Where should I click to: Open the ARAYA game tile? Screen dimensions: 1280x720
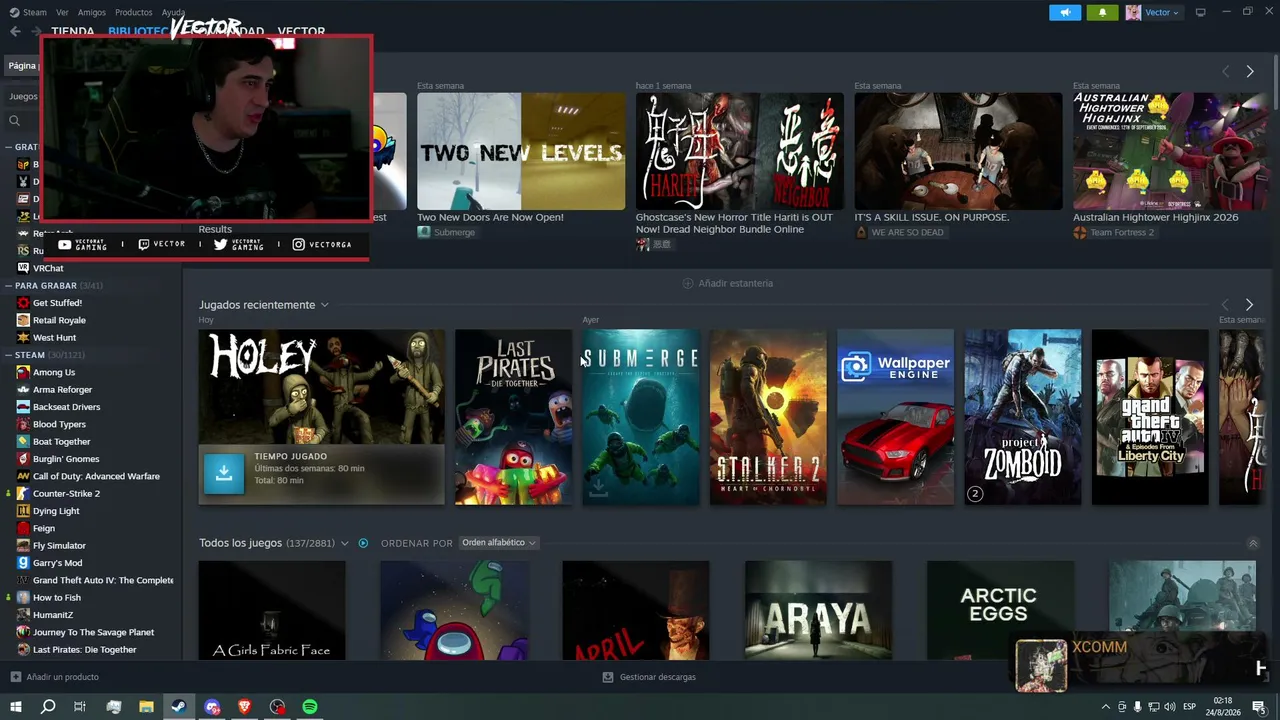(x=818, y=610)
